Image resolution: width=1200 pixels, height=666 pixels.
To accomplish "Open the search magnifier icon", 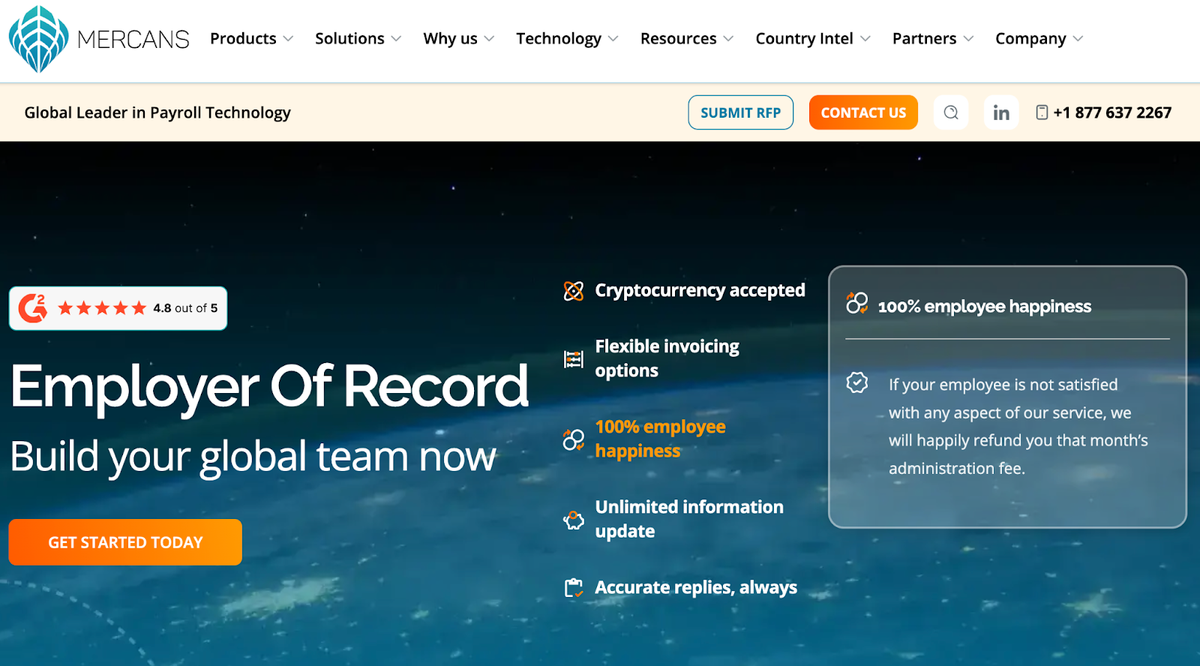I will point(951,113).
